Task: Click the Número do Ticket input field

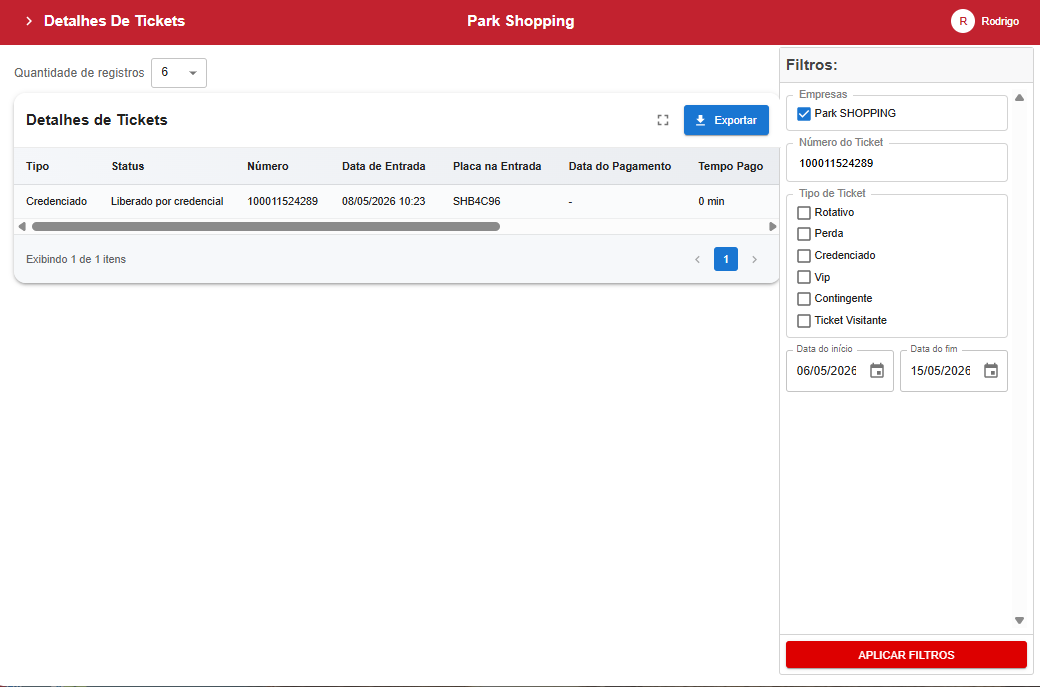Action: point(897,163)
